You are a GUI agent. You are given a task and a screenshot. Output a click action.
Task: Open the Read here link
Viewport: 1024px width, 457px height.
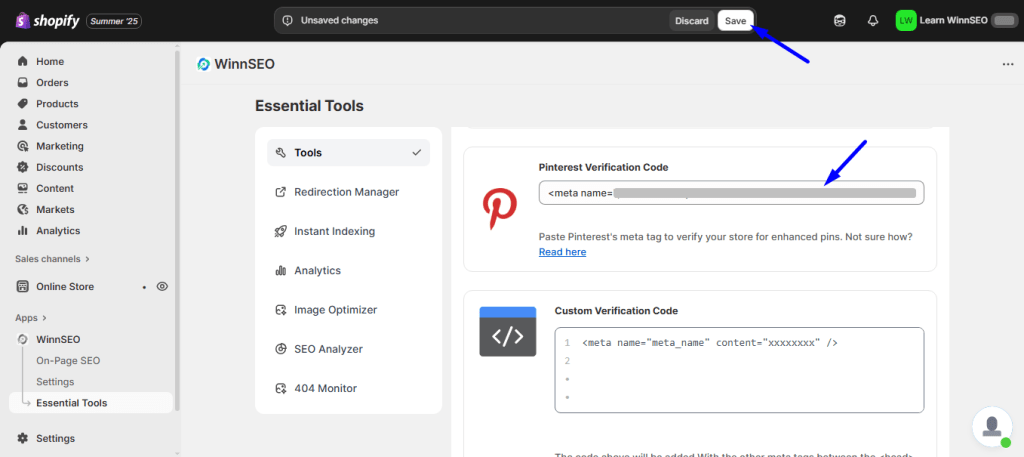click(562, 251)
